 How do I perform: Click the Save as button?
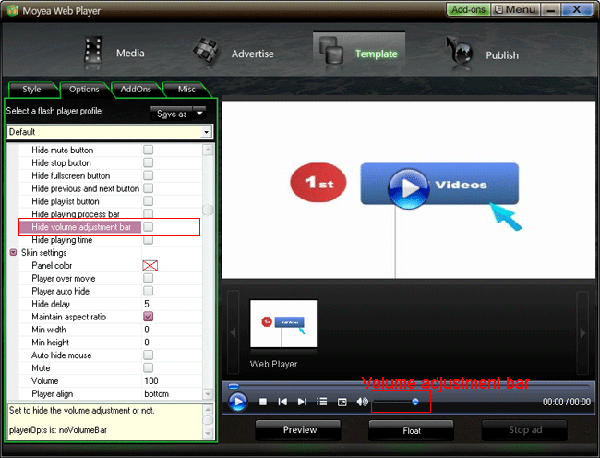click(x=171, y=114)
